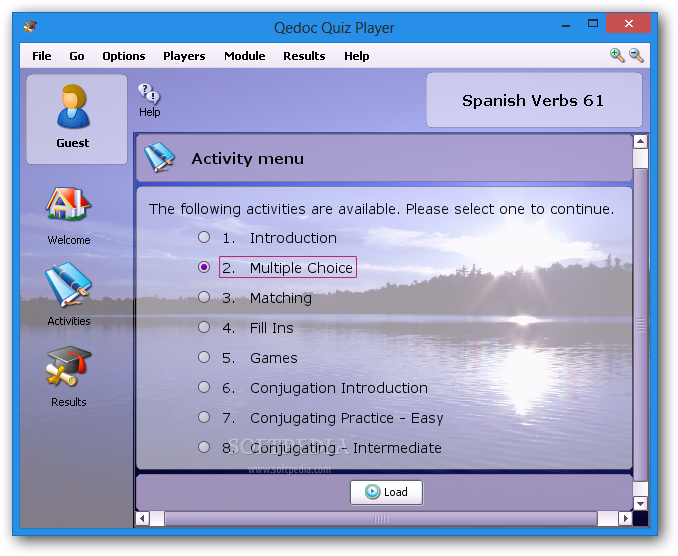Click the Load button
678x556 pixels.
pyautogui.click(x=386, y=492)
